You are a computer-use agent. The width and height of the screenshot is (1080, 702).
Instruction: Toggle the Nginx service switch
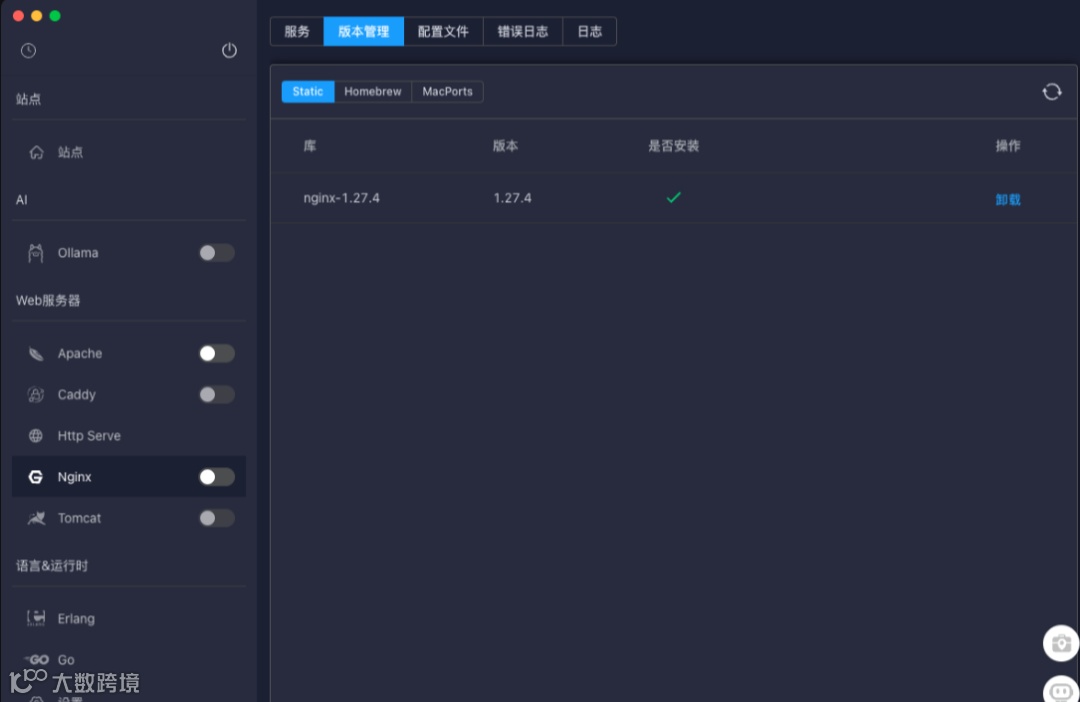(216, 476)
